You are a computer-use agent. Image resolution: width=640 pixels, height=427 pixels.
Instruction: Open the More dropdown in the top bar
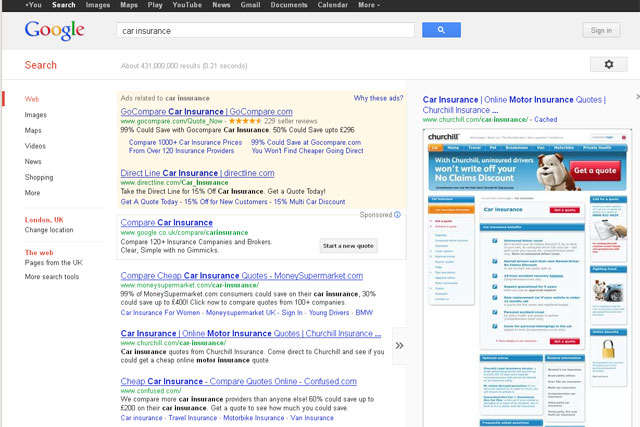tap(369, 5)
